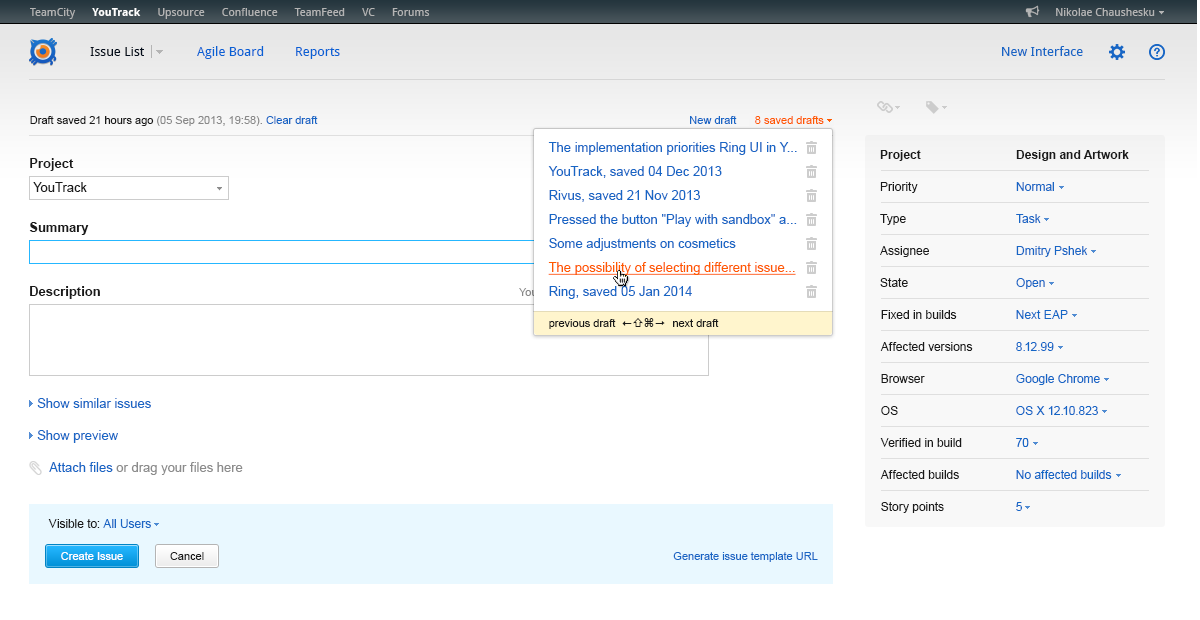The height and width of the screenshot is (620, 1200).
Task: Delete the 'Ring, saved 05 Jan 2014' draft
Action: pos(812,292)
